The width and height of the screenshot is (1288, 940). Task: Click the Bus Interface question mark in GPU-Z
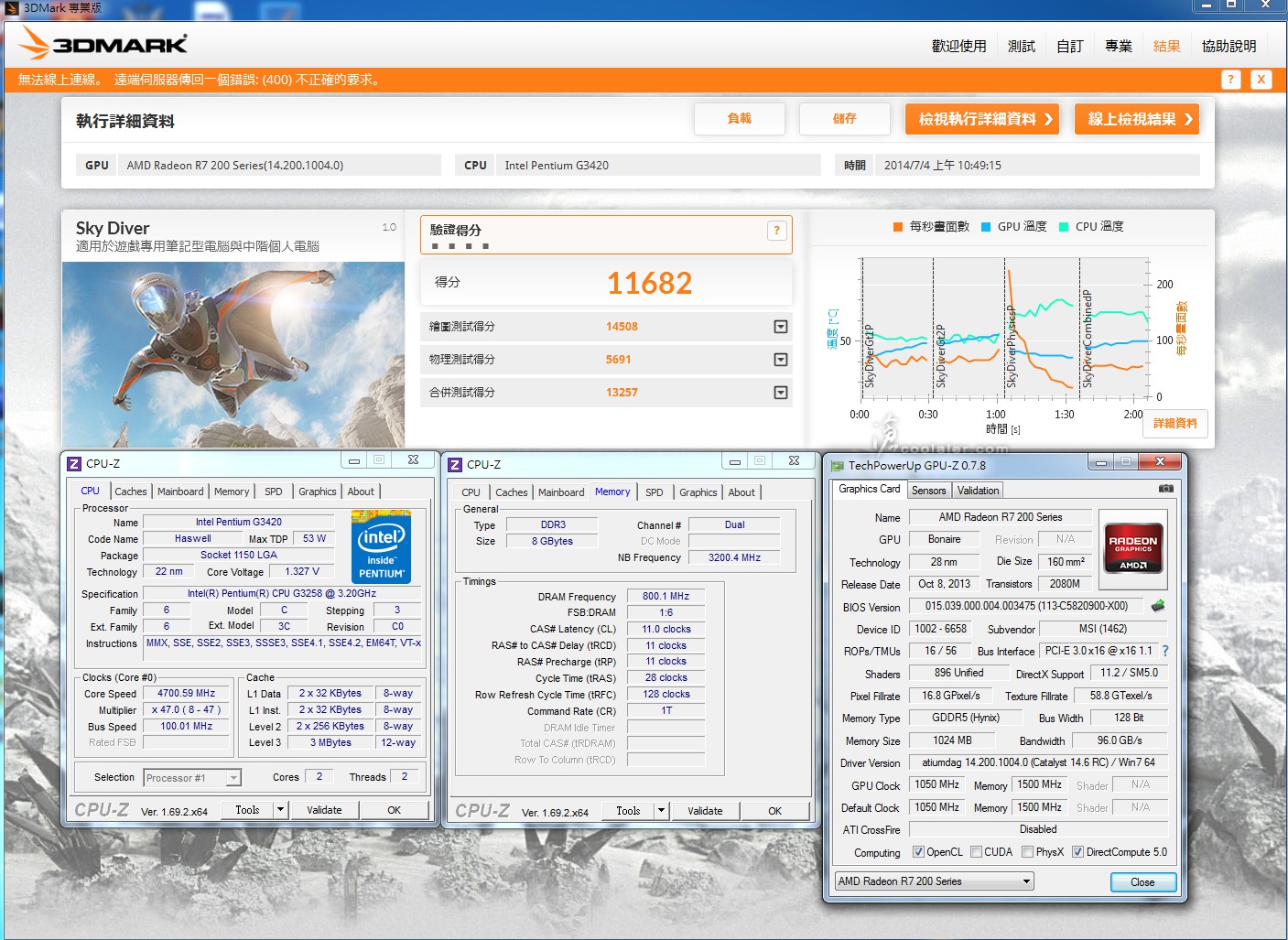coord(1165,651)
